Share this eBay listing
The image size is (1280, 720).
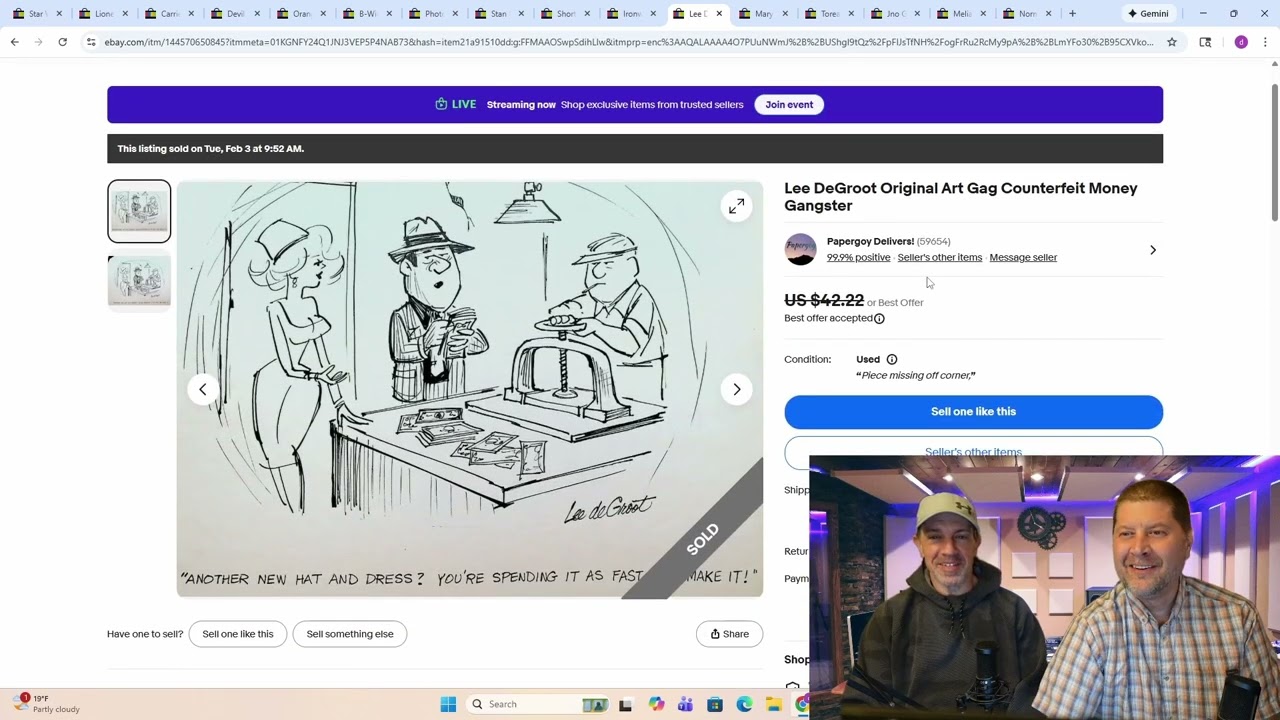tap(729, 634)
